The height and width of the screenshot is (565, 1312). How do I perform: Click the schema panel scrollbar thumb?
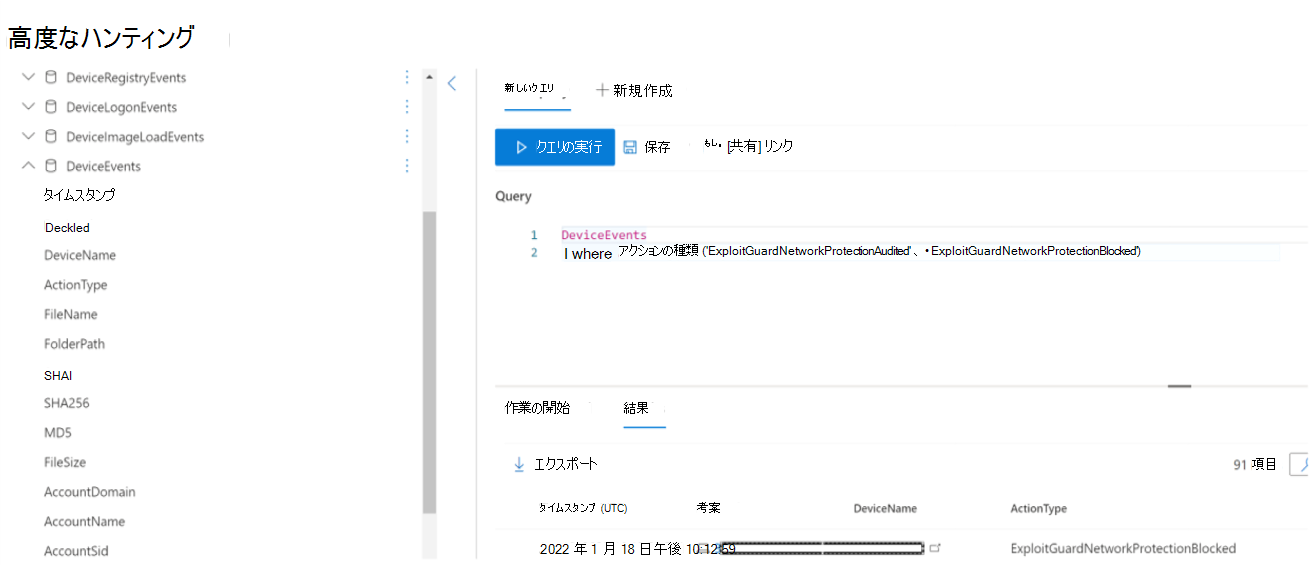click(429, 362)
